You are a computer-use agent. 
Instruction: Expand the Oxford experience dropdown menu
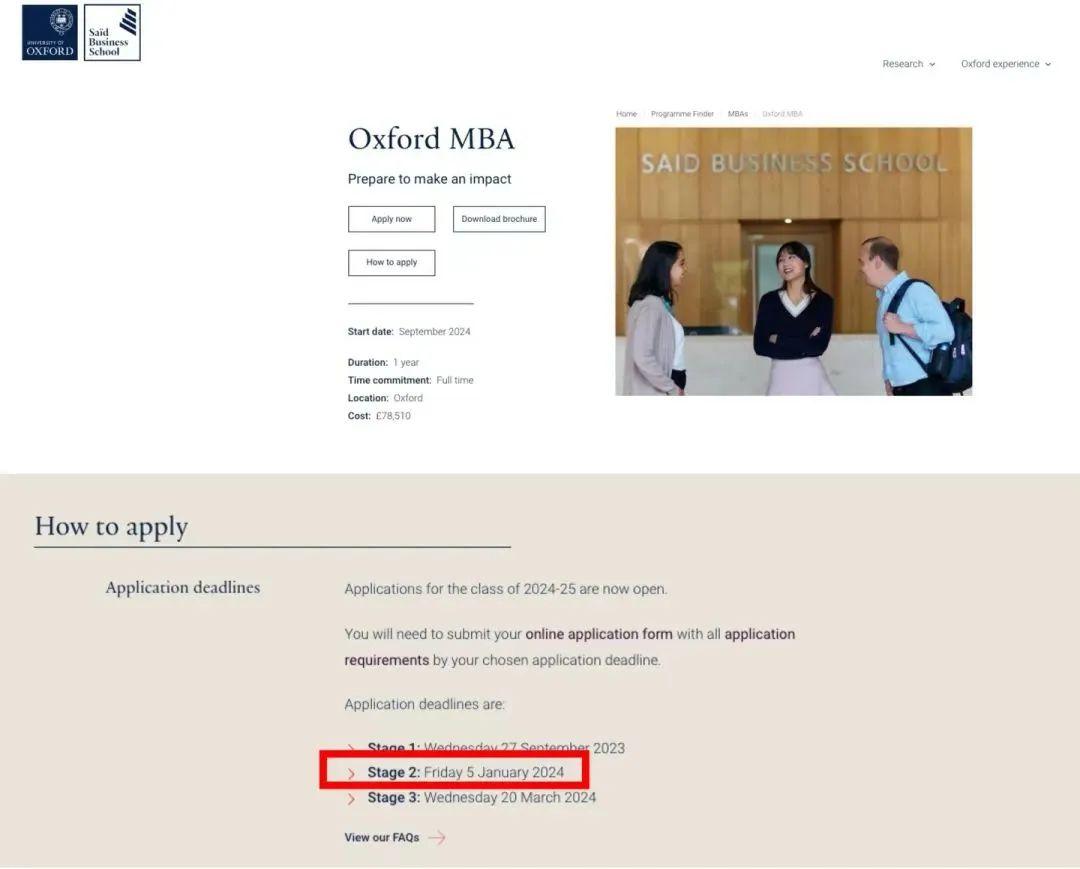tap(1006, 64)
